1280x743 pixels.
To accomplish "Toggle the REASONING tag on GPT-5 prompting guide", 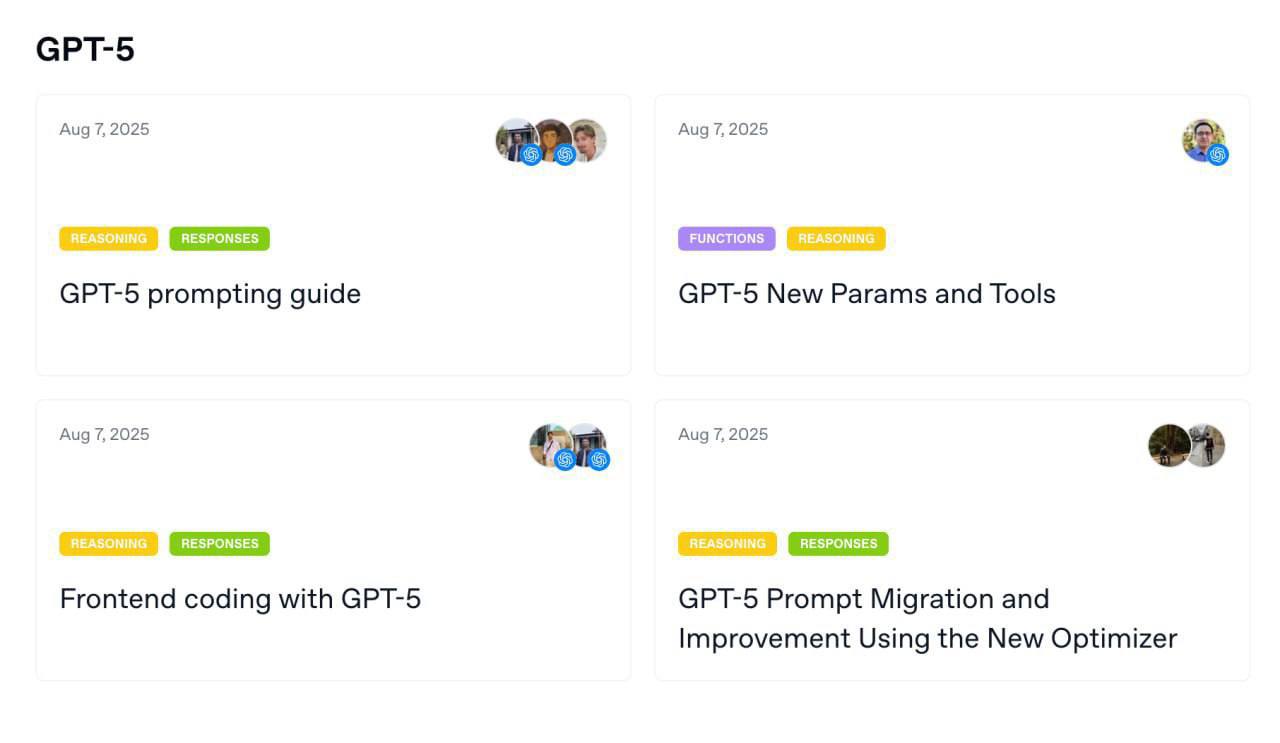I will (108, 238).
